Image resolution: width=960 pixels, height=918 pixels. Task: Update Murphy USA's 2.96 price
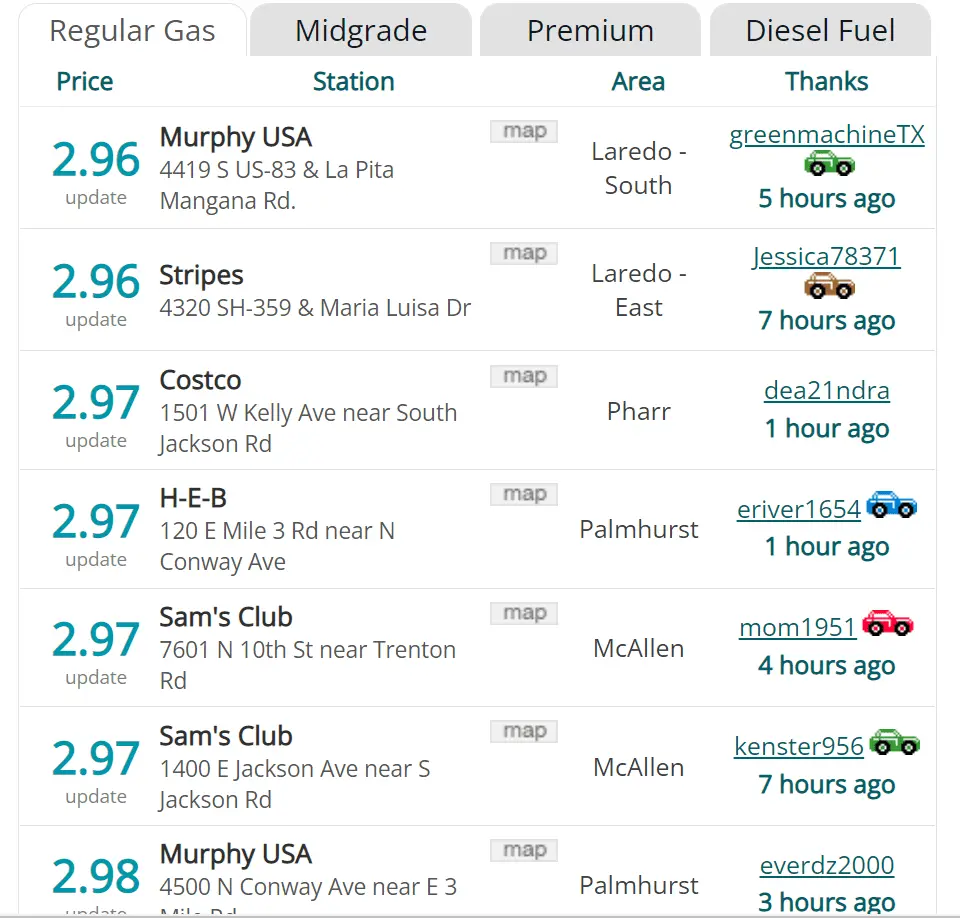(x=95, y=197)
